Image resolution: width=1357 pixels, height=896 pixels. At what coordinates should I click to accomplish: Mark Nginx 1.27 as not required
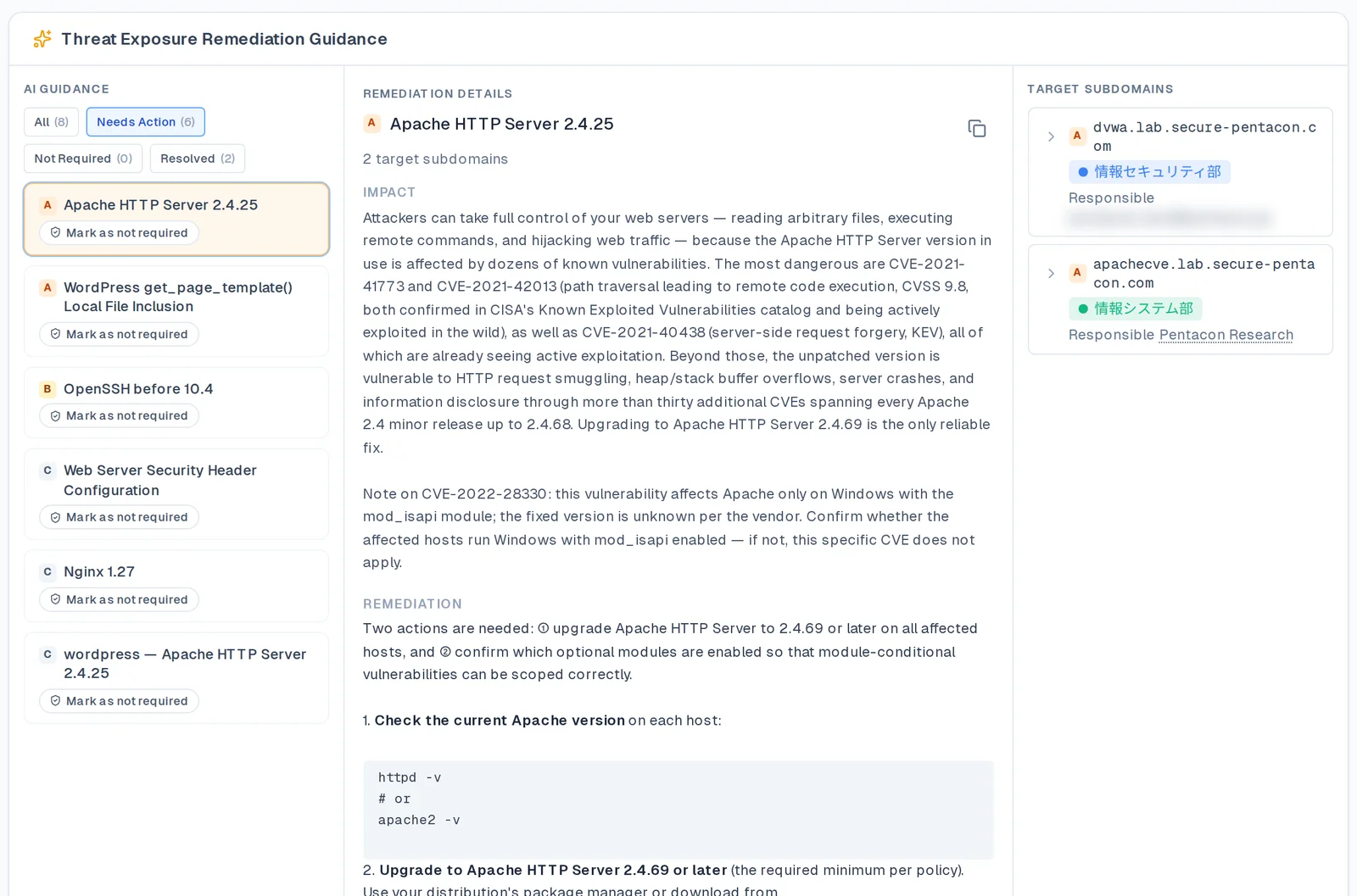click(120, 600)
